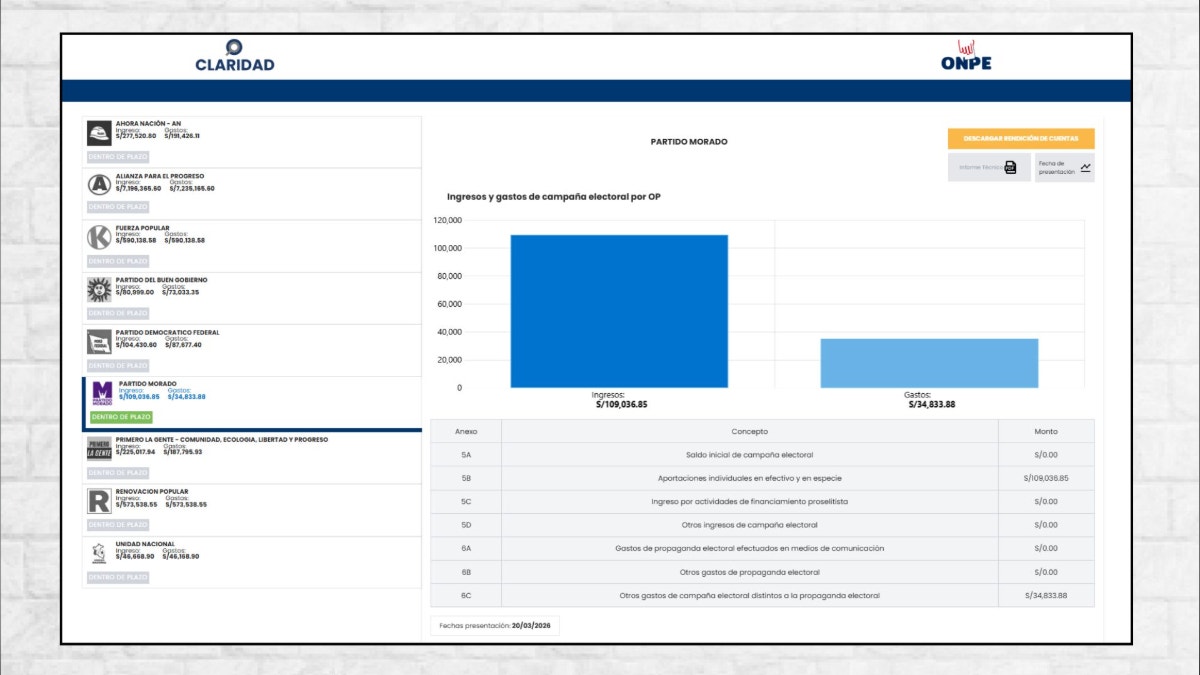
Task: Open the Claridad logo
Action: (235, 56)
